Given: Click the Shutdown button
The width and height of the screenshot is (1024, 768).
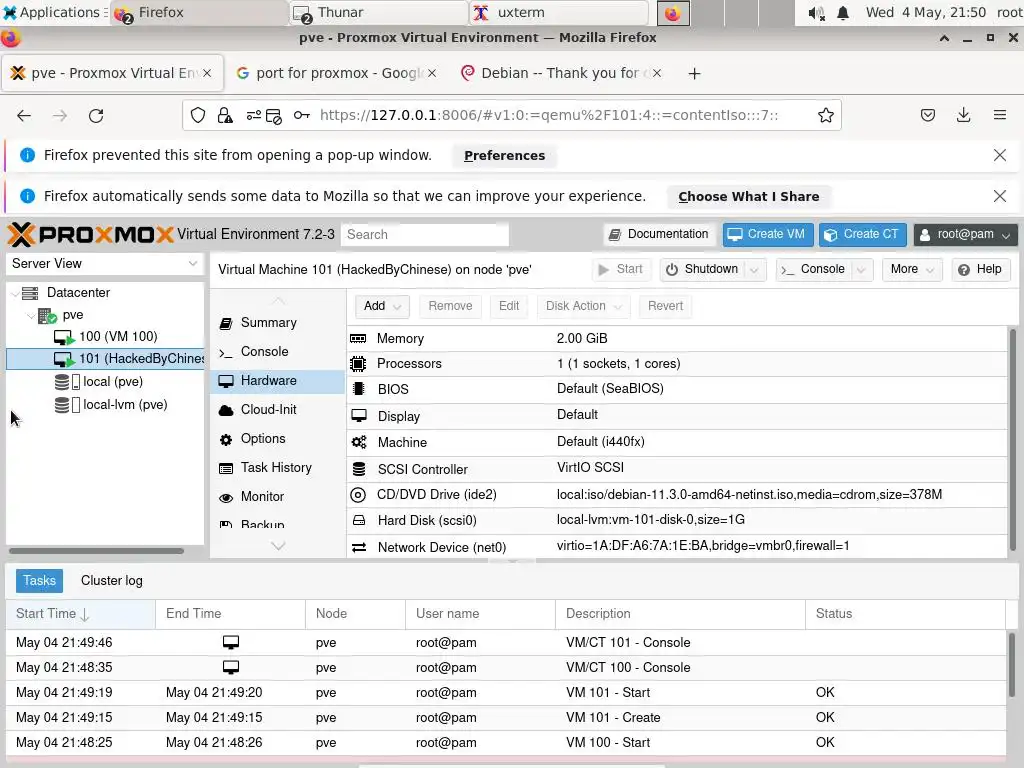Looking at the screenshot, I should (x=703, y=269).
